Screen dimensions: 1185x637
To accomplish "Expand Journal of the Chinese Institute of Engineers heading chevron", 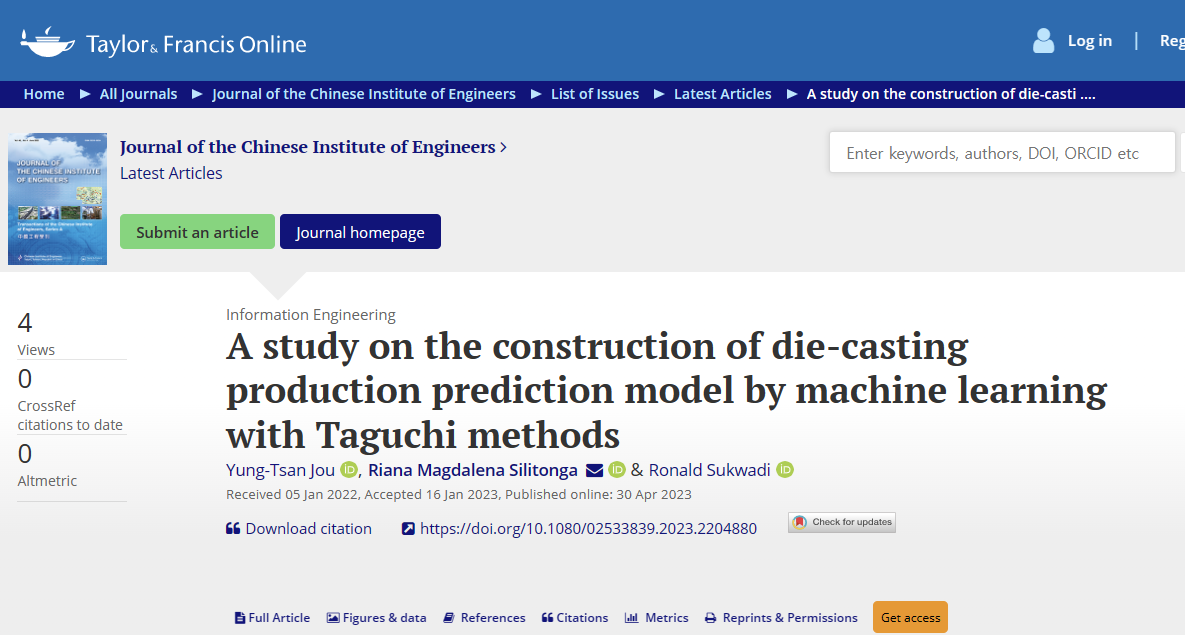I will click(503, 147).
